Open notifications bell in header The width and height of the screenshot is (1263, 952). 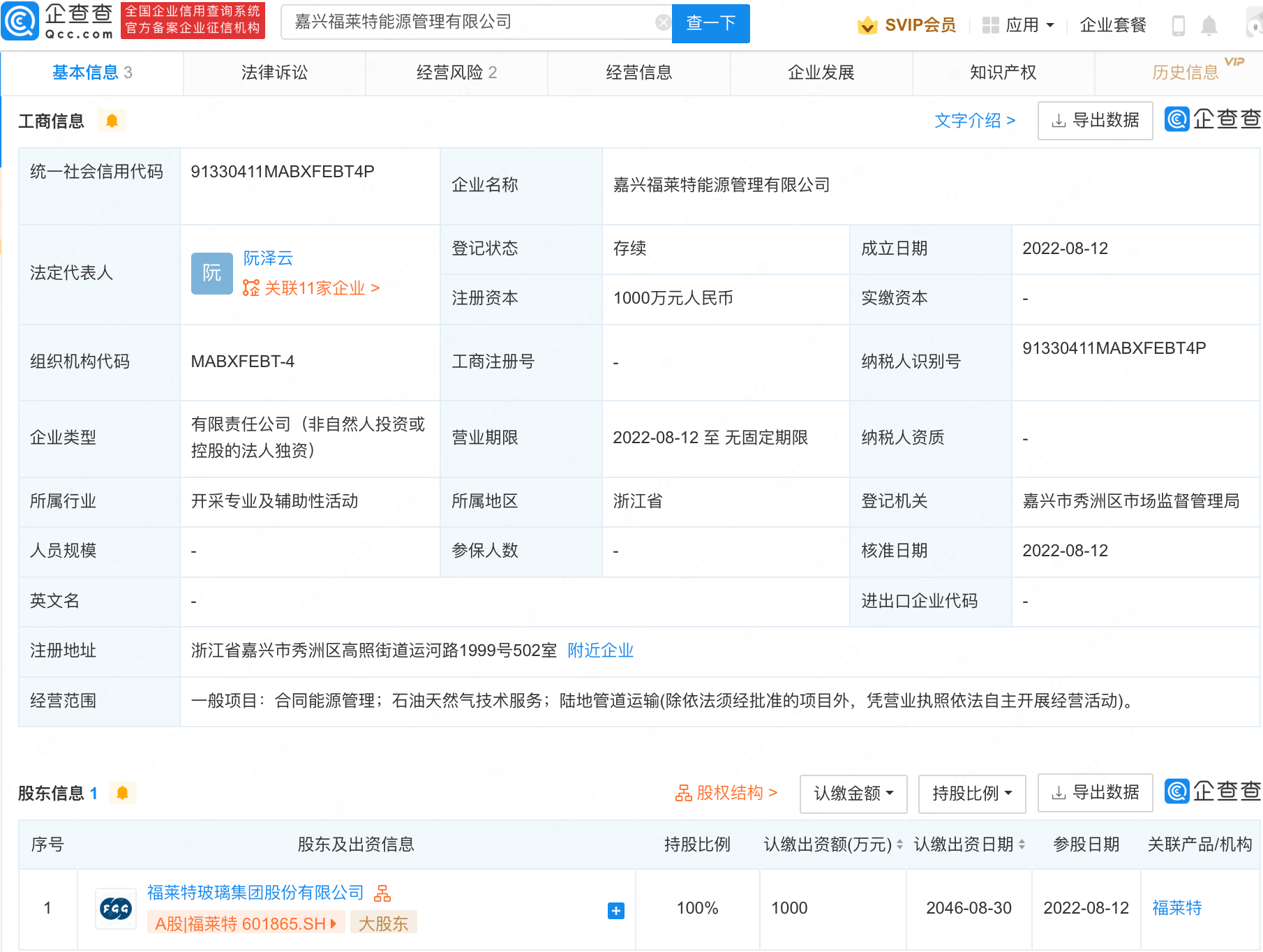(1209, 26)
